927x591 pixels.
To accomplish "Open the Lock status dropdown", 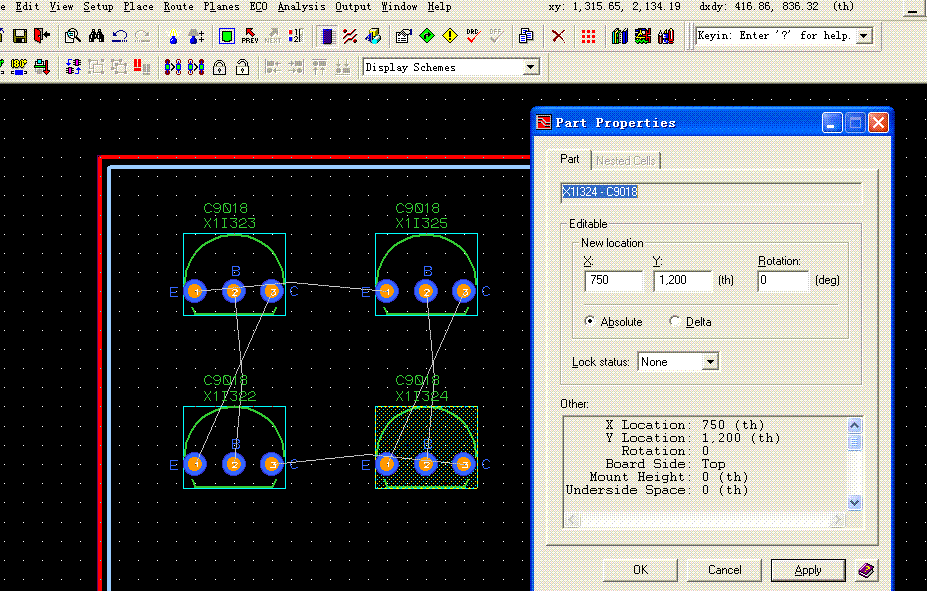I will click(x=710, y=362).
